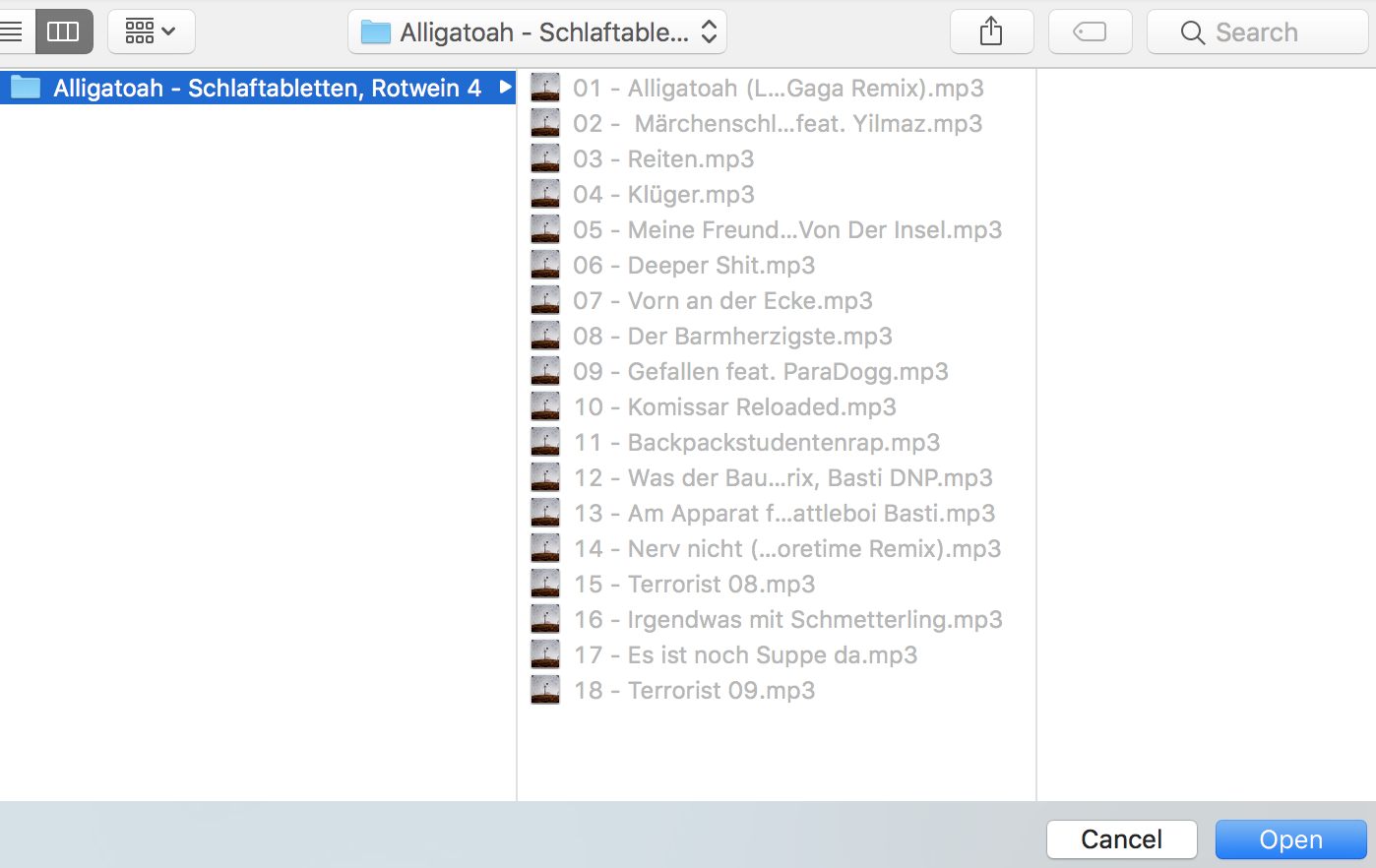The height and width of the screenshot is (868, 1376).
Task: Click album art icon of 01 - Alligatoah
Action: 545,88
